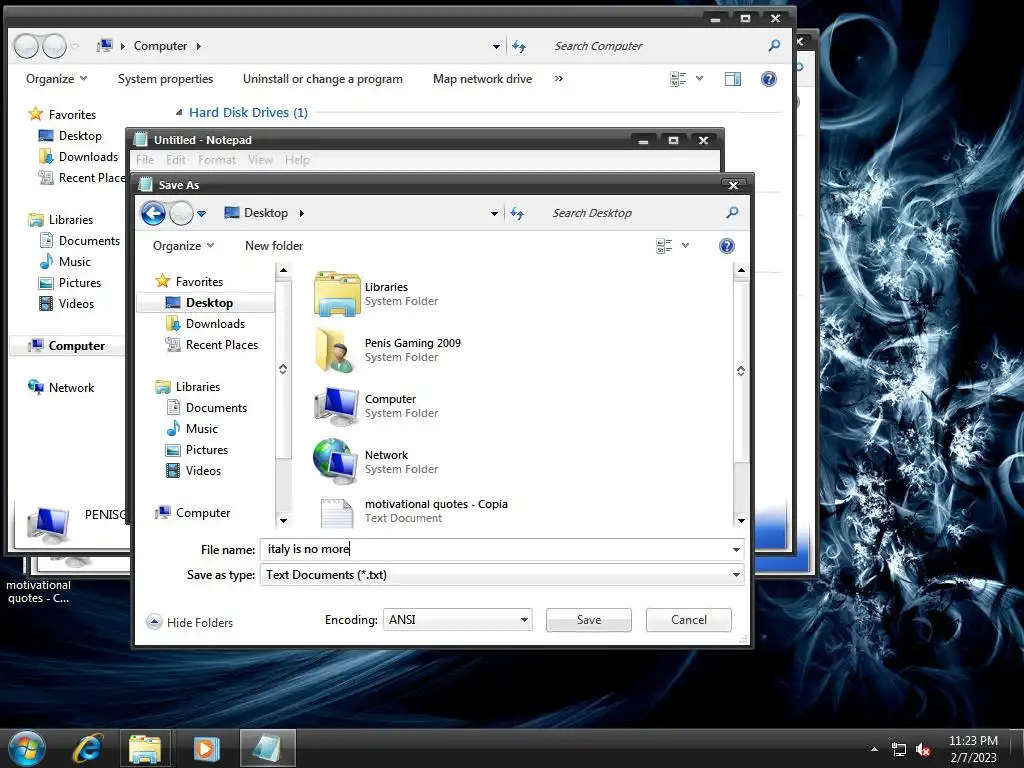This screenshot has height=768, width=1024.
Task: Select Desktop in Save As navigation pane
Action: [x=209, y=303]
